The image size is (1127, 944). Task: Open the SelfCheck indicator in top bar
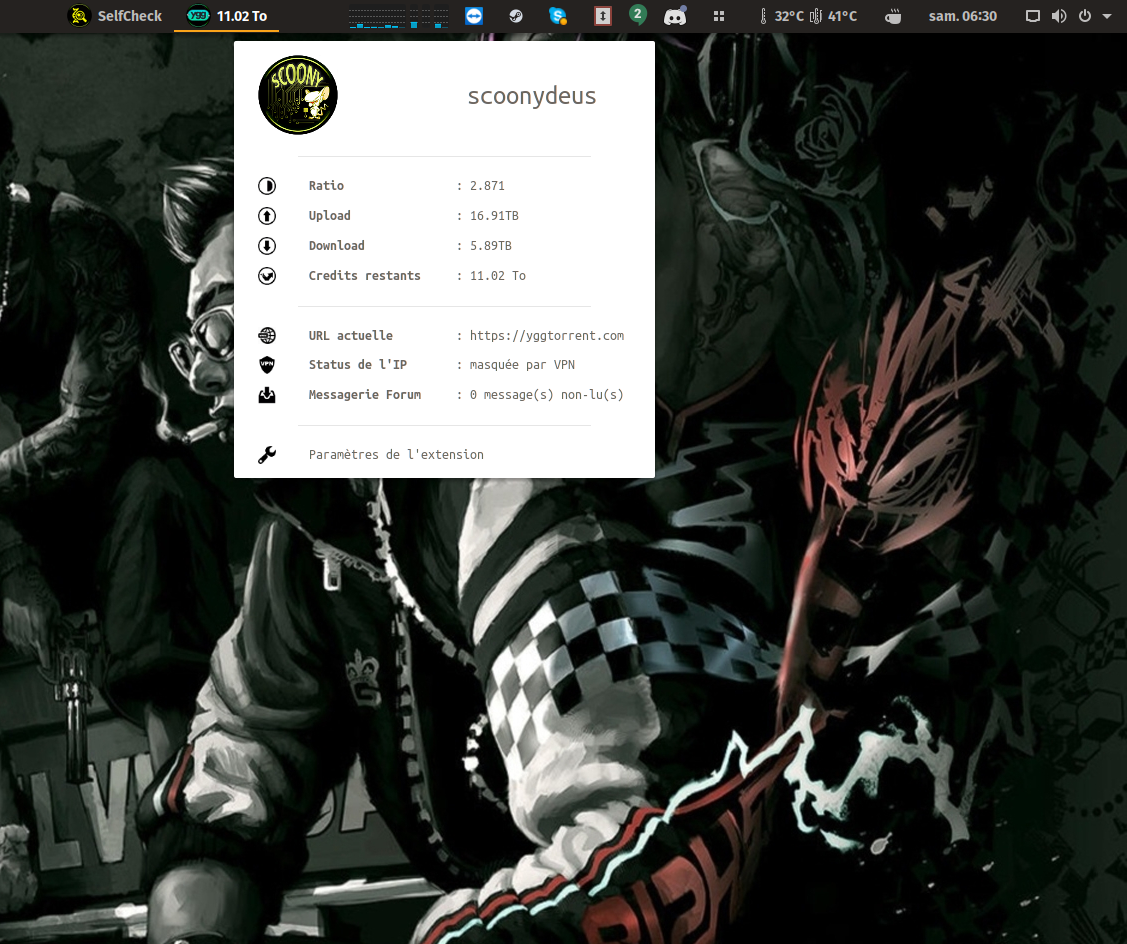pos(115,16)
